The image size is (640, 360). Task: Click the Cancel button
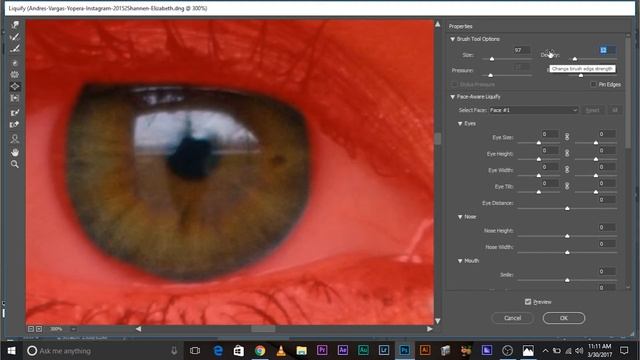[513, 318]
